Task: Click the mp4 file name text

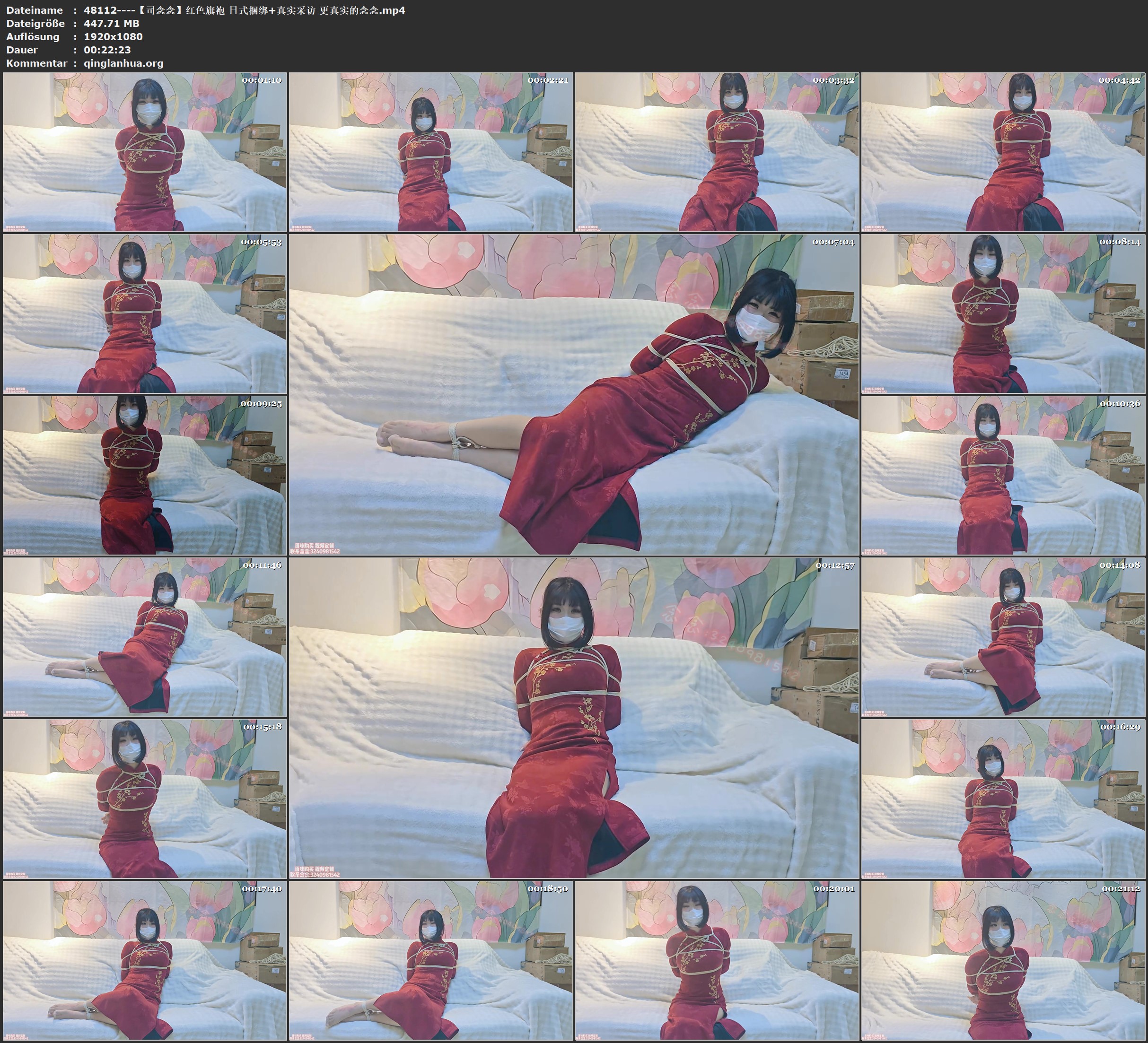Action: (x=244, y=10)
